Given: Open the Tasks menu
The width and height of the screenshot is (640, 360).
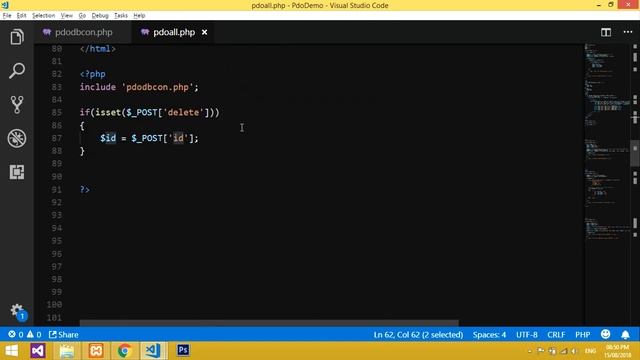Looking at the screenshot, I should pos(120,16).
